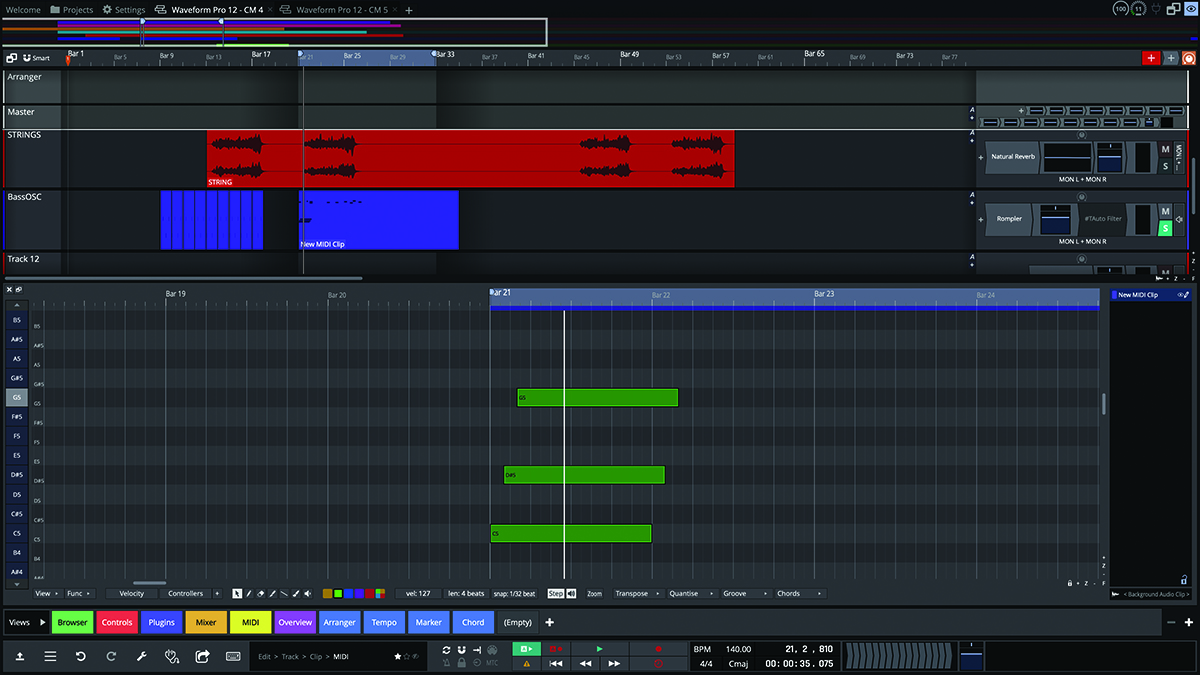Click the undo arrow icon
Screen dimensions: 1200x675
(x=81, y=657)
